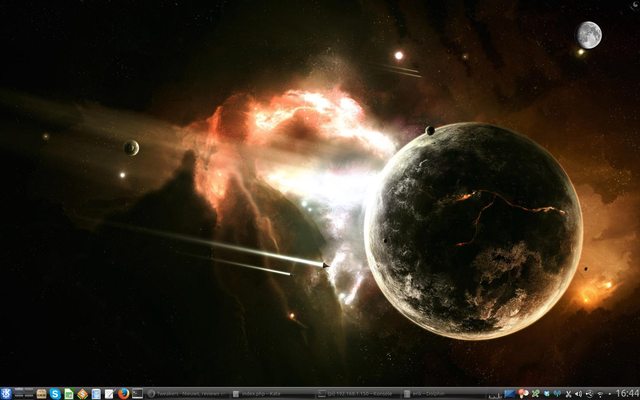Viewport: 640px width, 400px height.
Task: Switch to the Kate task in taskbar
Action: [x=273, y=394]
